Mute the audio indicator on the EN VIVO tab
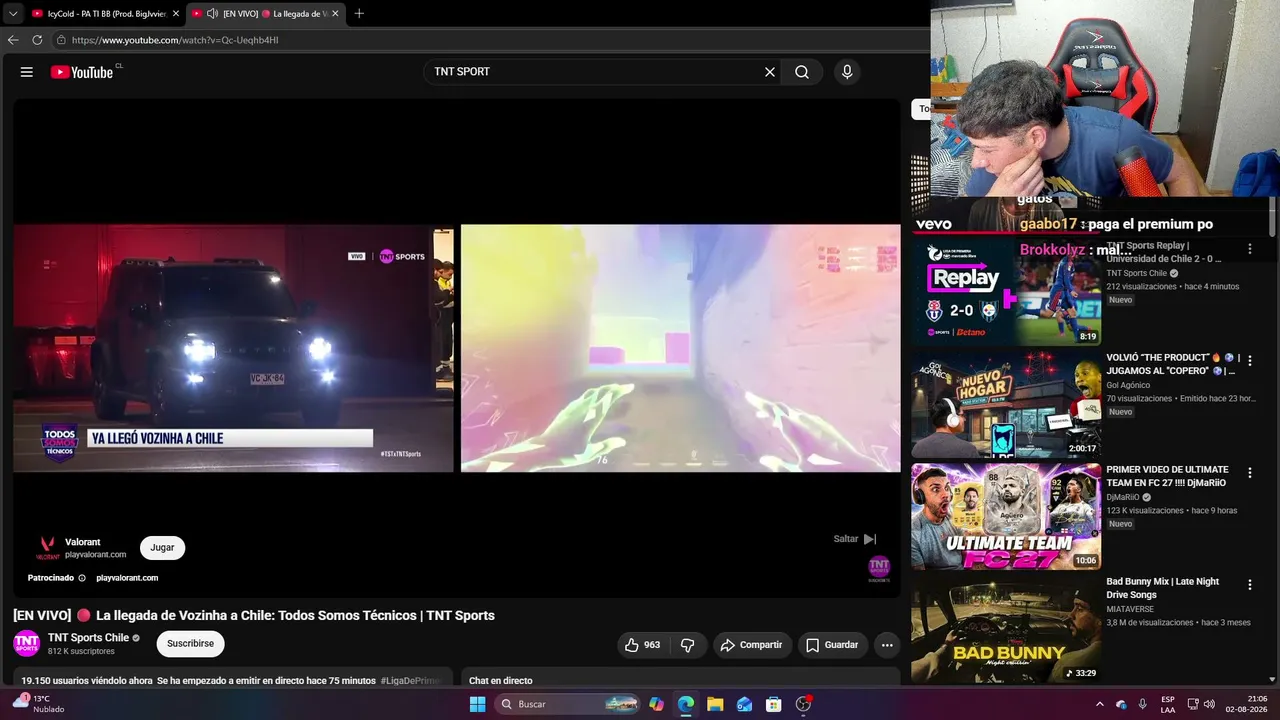This screenshot has width=1280, height=720. [212, 14]
